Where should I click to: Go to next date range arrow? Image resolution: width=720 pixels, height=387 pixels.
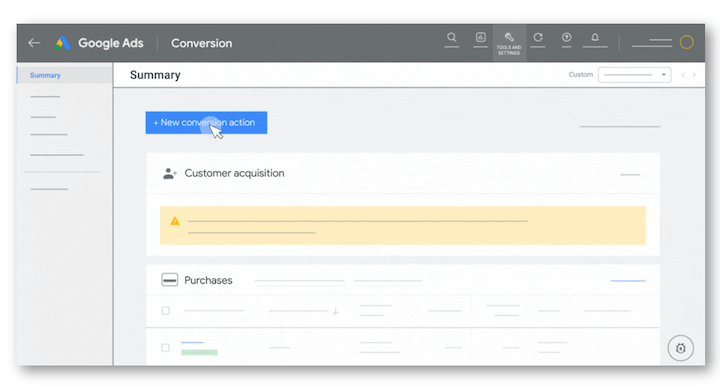(x=694, y=75)
